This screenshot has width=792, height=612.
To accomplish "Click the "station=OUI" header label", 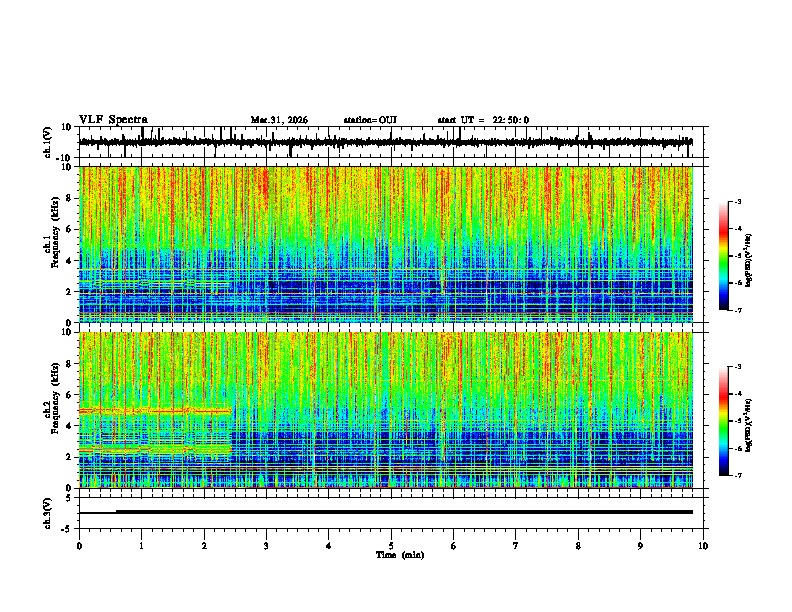I will click(370, 120).
